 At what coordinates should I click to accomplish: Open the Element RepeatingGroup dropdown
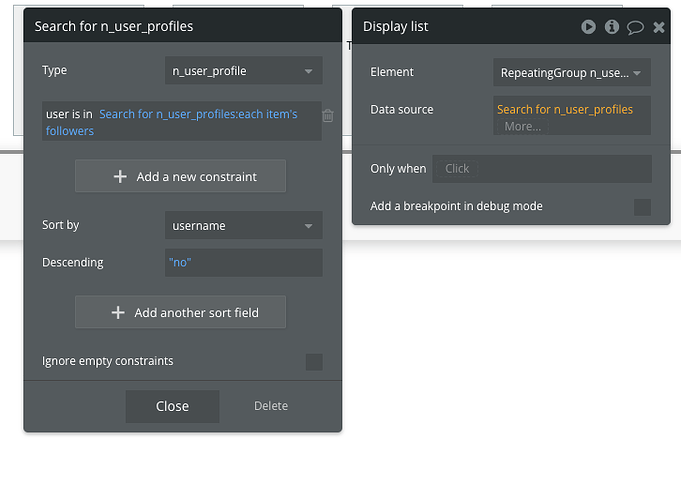[572, 73]
